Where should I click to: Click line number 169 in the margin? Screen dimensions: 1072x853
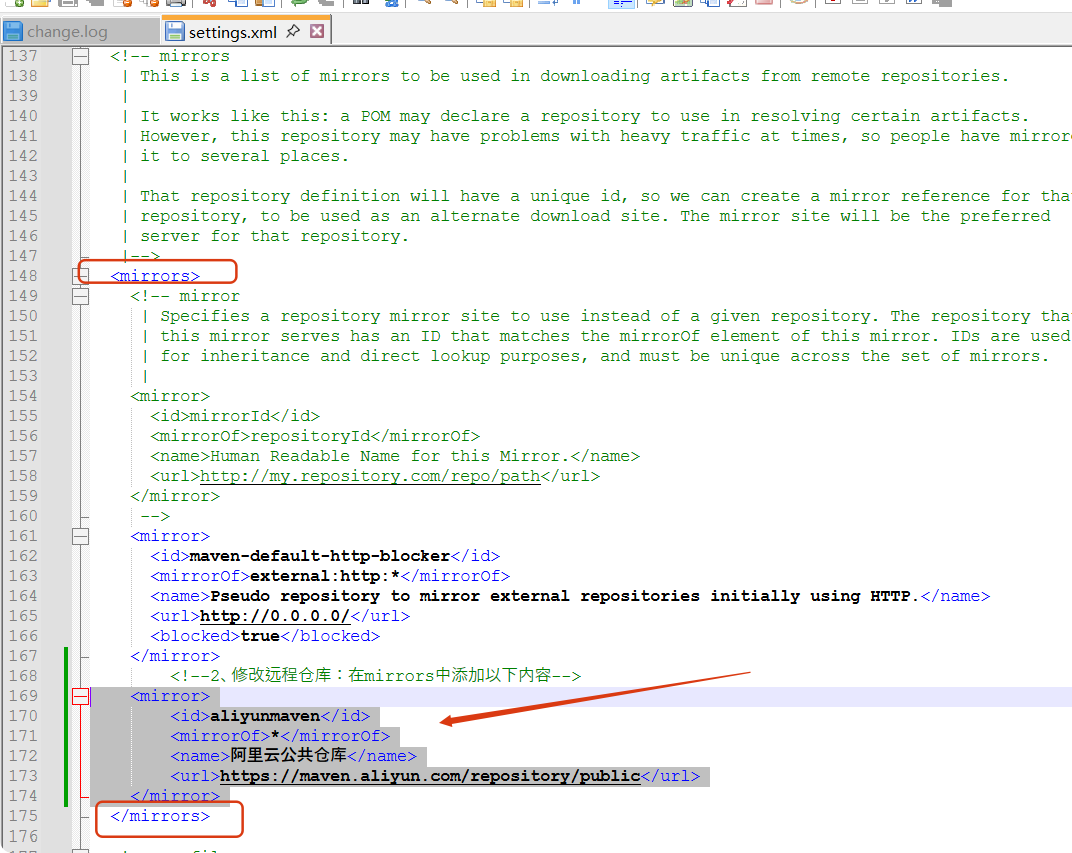tap(23, 696)
